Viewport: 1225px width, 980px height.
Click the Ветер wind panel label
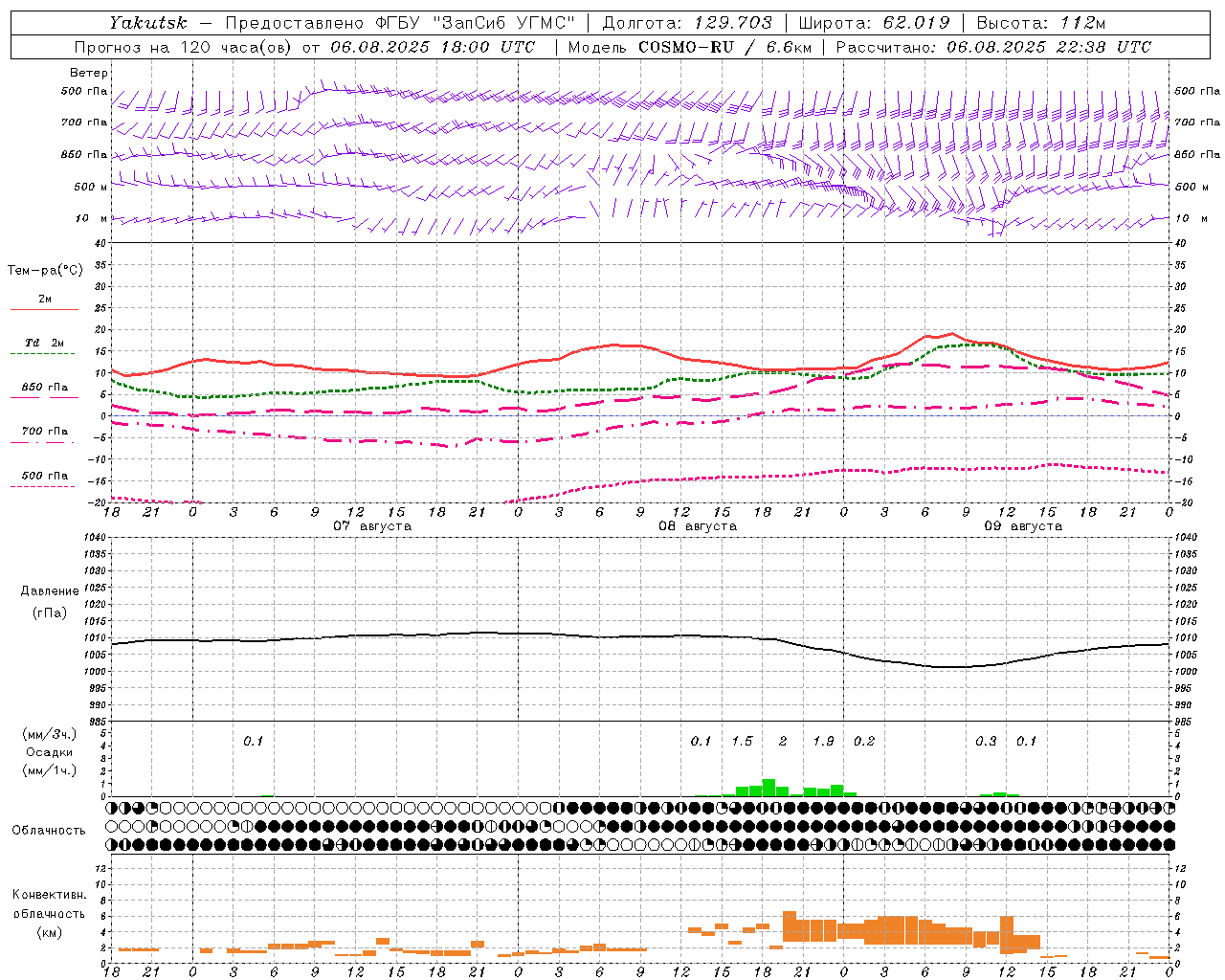[88, 73]
